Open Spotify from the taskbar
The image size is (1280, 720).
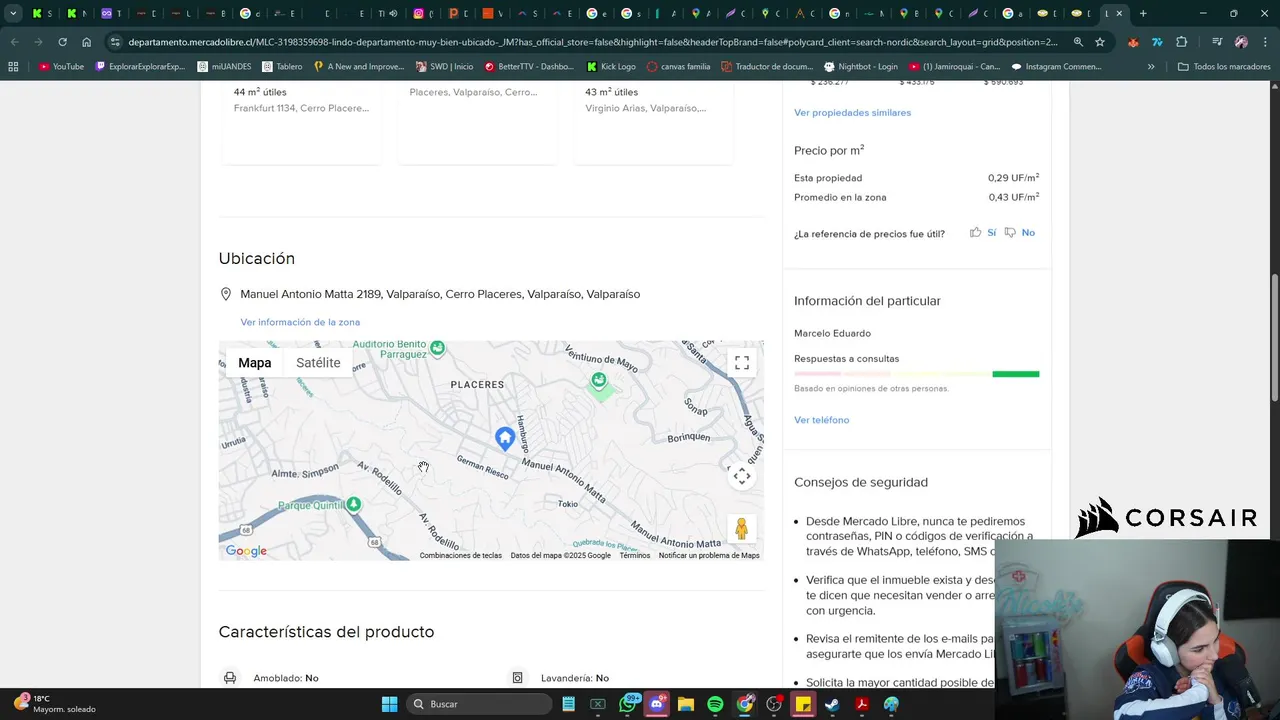coord(715,704)
